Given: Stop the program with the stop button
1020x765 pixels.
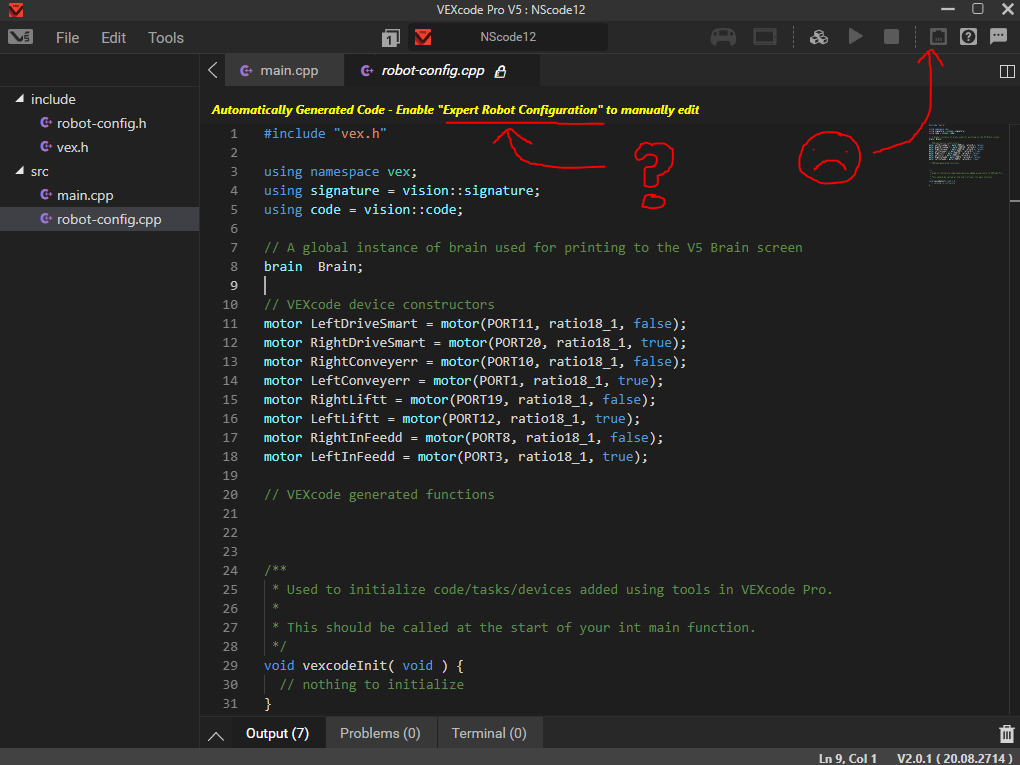Looking at the screenshot, I should (891, 37).
